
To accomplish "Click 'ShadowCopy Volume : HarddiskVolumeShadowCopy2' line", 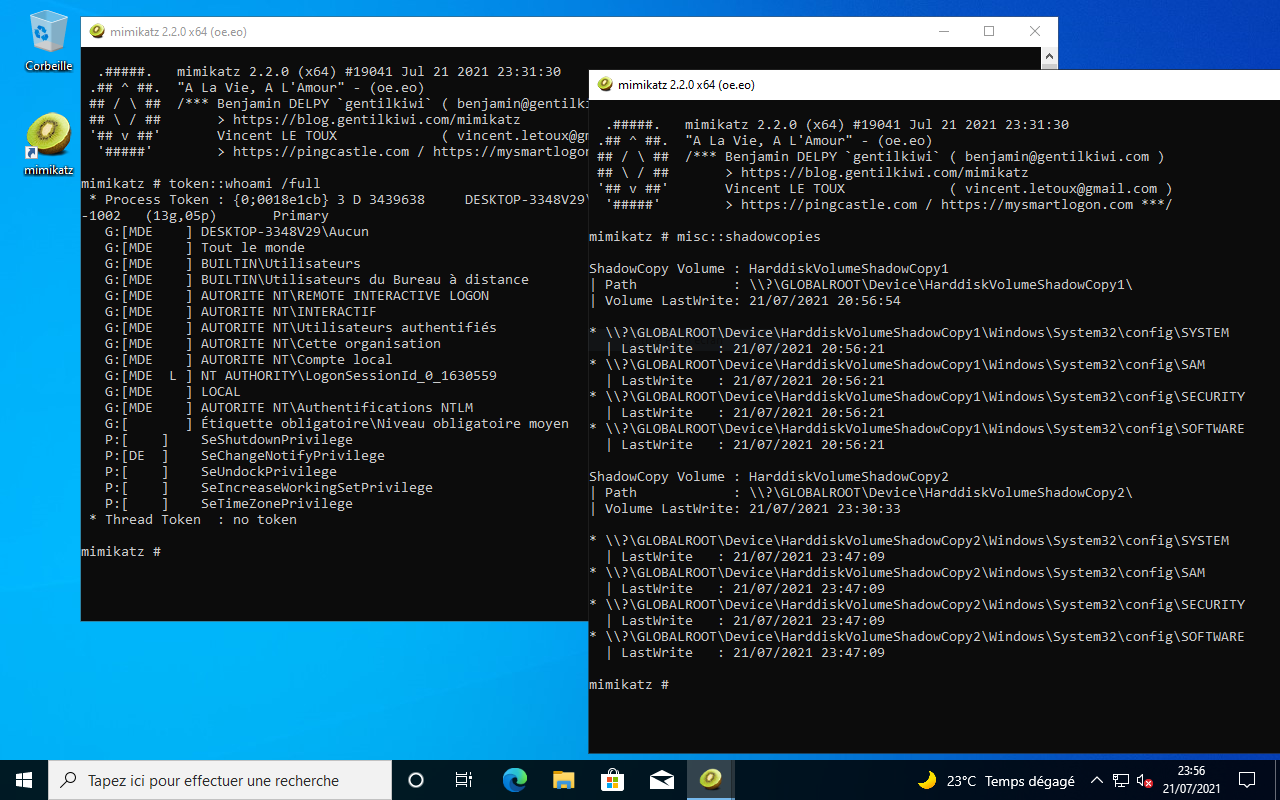I will click(769, 477).
